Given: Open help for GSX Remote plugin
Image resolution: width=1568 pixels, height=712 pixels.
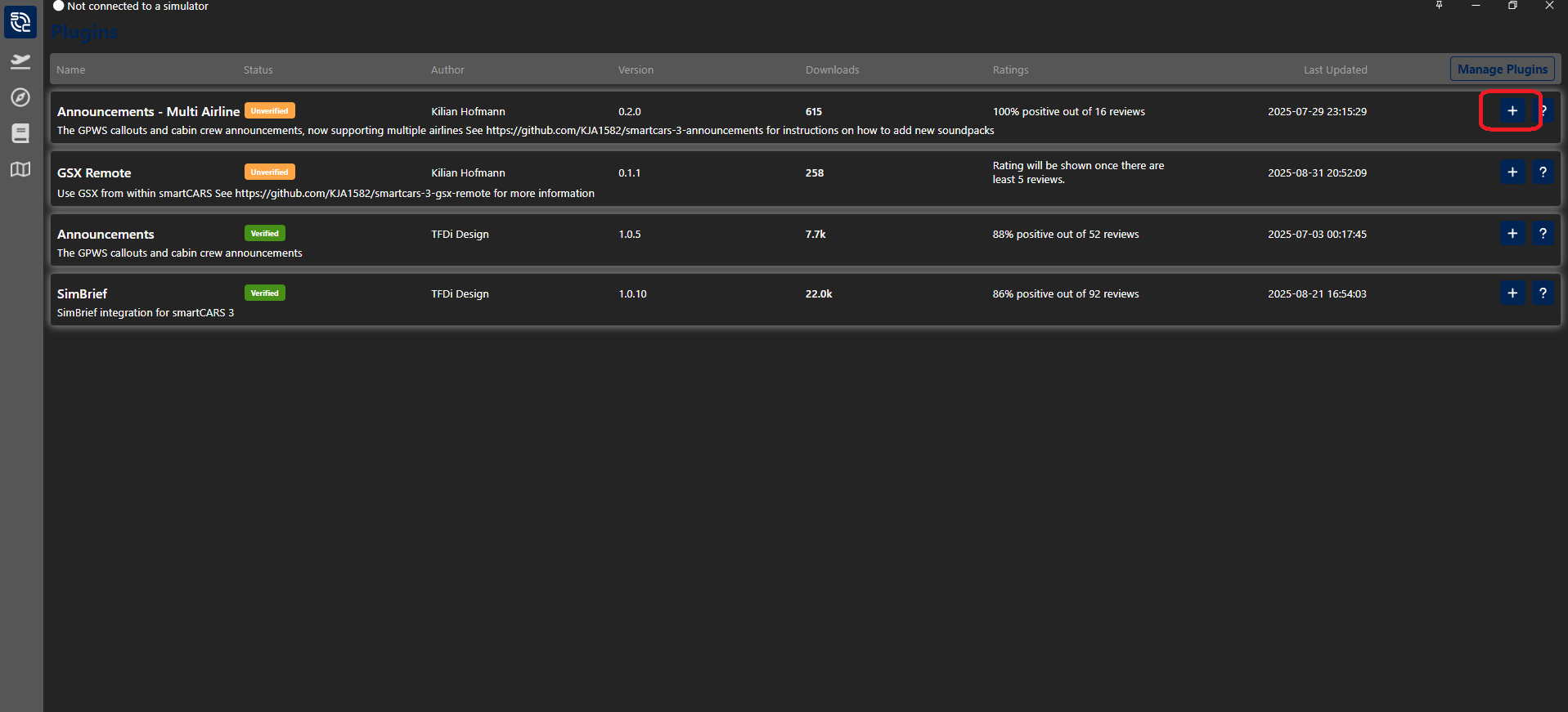Looking at the screenshot, I should (x=1543, y=172).
